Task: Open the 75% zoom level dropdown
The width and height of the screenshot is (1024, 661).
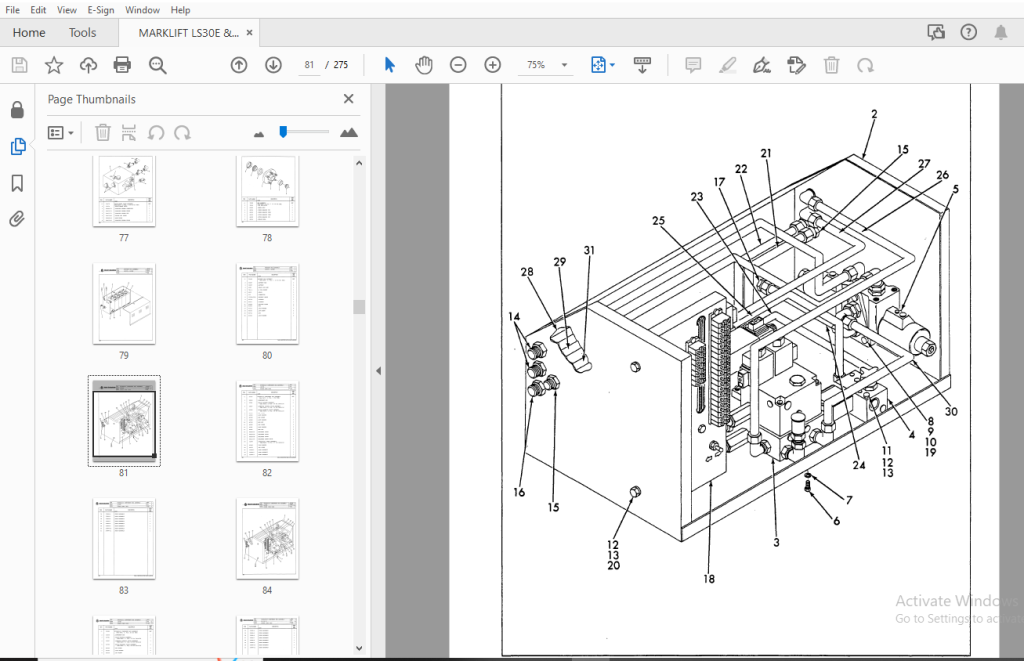Action: click(564, 65)
